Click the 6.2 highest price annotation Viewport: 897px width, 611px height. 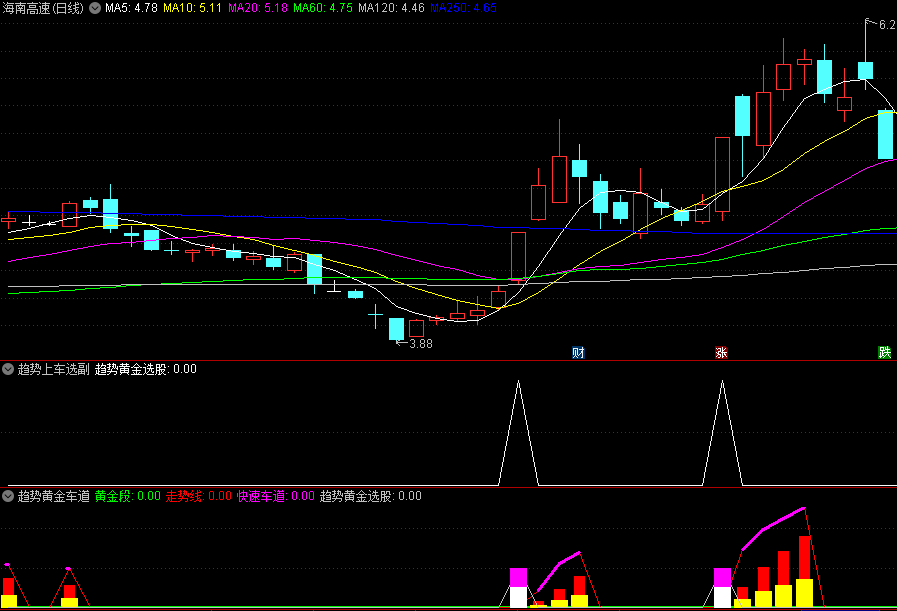click(x=886, y=25)
